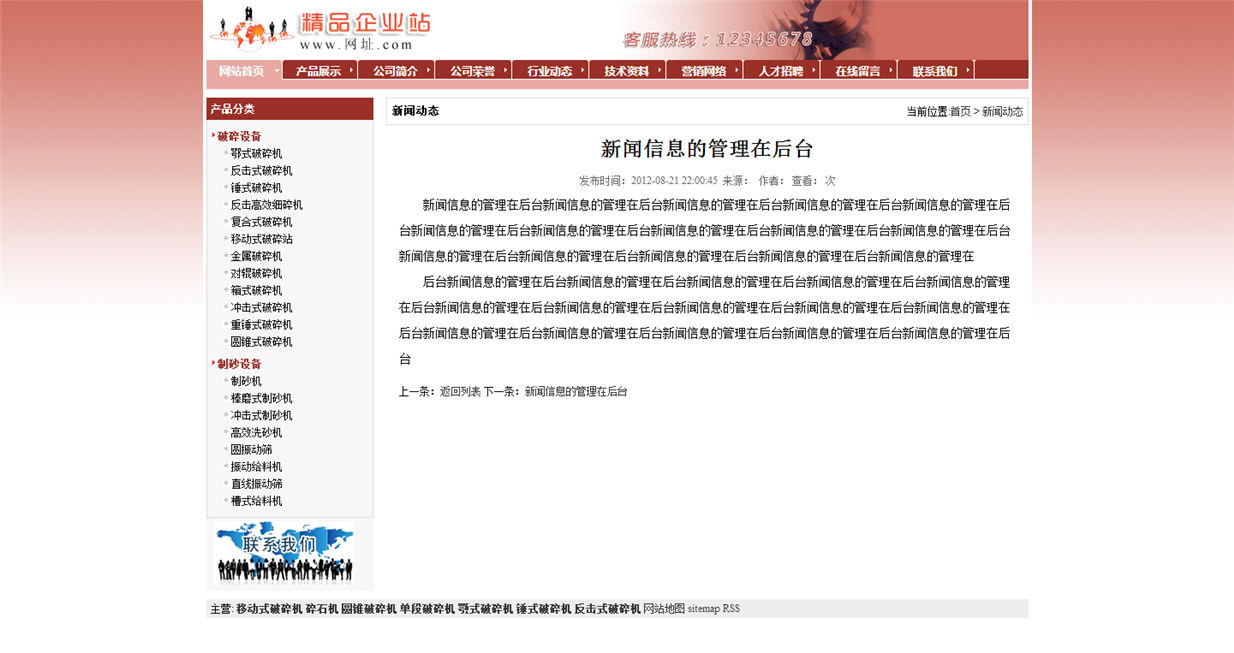Open the 产品展示 nav item
This screenshot has width=1234, height=653.
[x=320, y=71]
